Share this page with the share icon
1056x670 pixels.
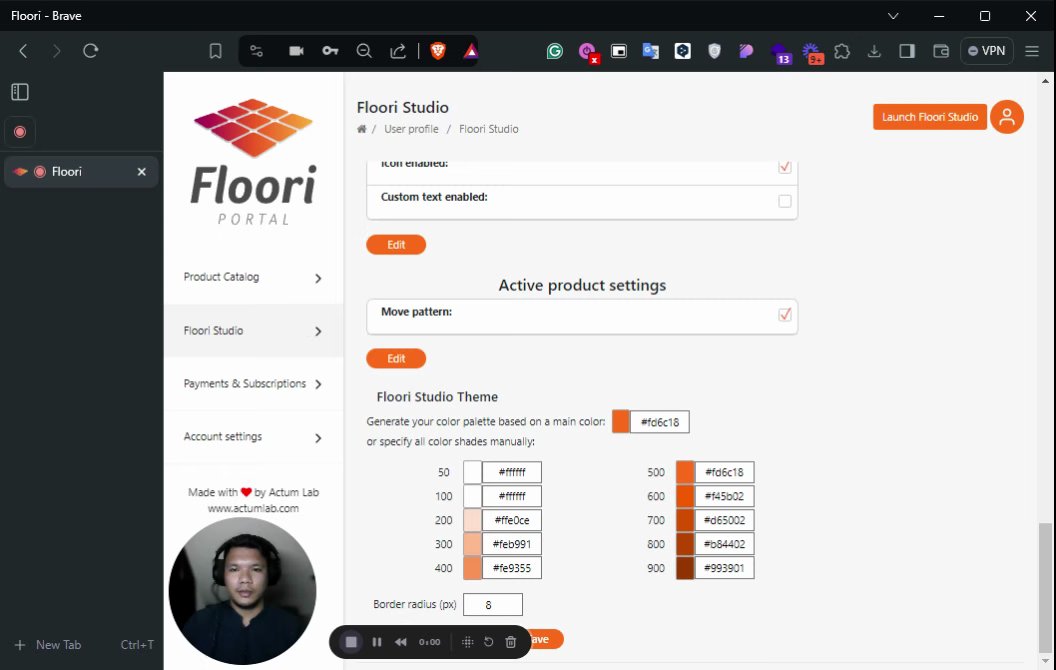coord(398,51)
